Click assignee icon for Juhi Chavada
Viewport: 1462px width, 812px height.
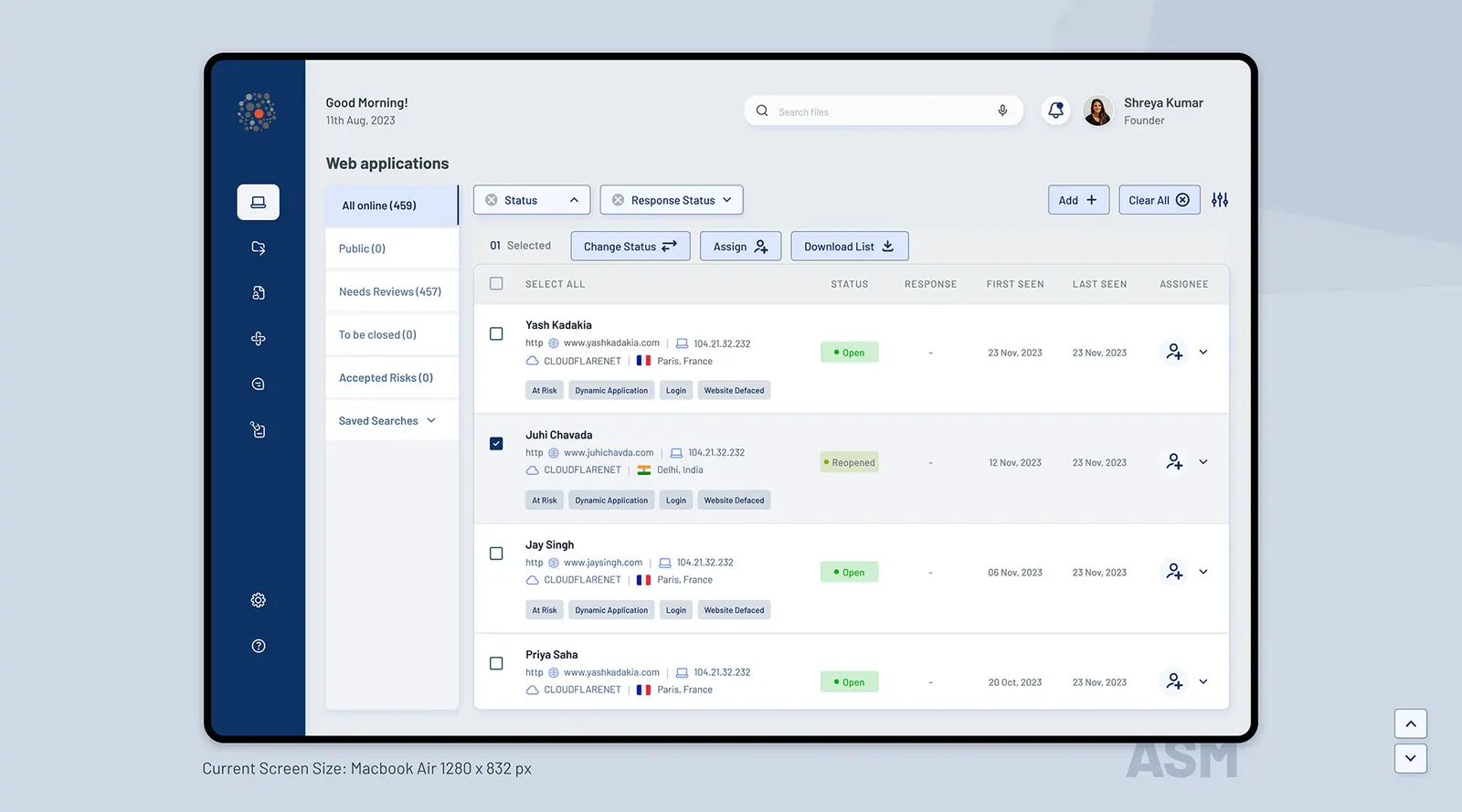coord(1174,462)
